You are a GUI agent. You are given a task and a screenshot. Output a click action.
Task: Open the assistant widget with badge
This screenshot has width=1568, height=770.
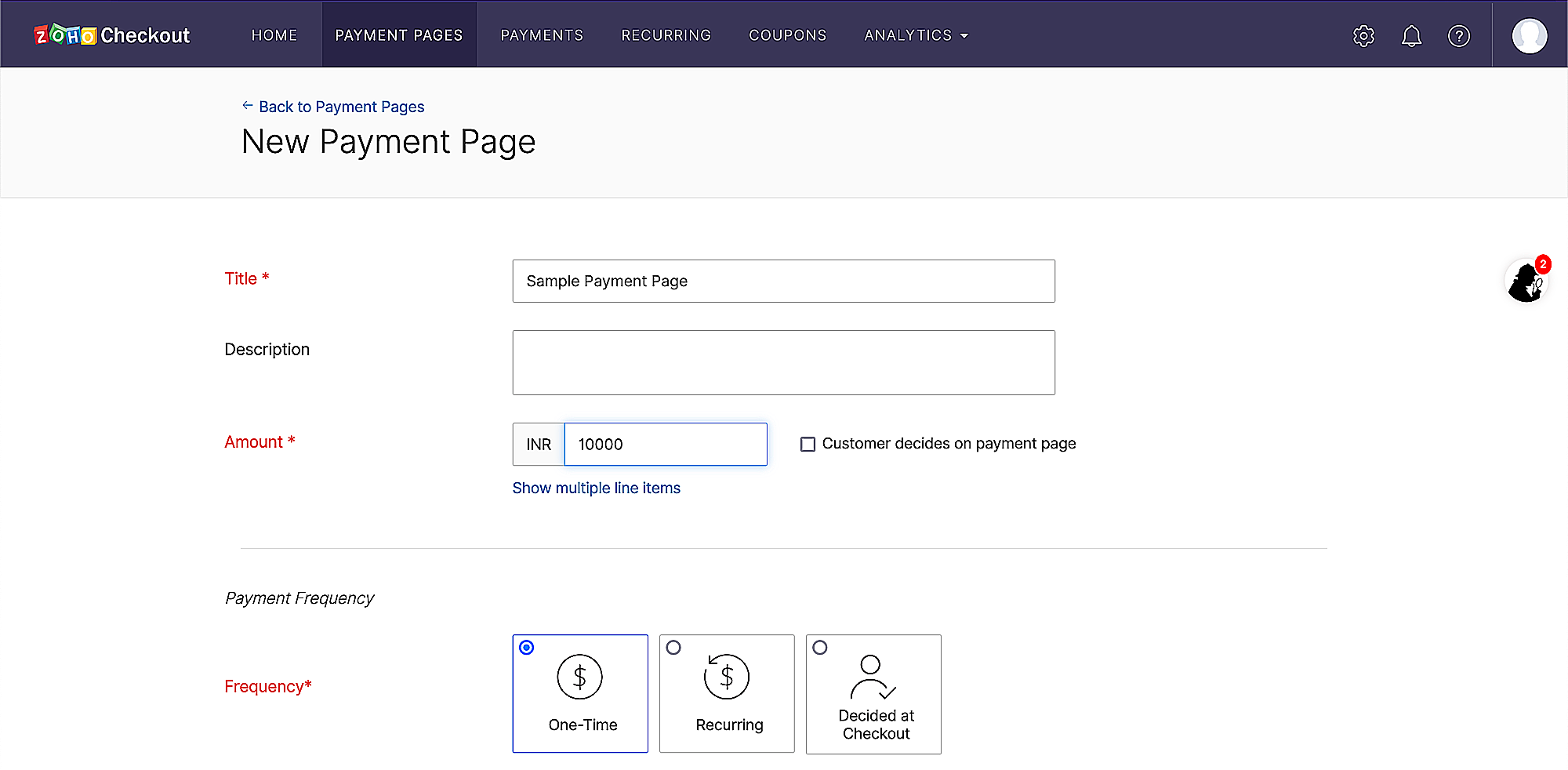point(1526,281)
